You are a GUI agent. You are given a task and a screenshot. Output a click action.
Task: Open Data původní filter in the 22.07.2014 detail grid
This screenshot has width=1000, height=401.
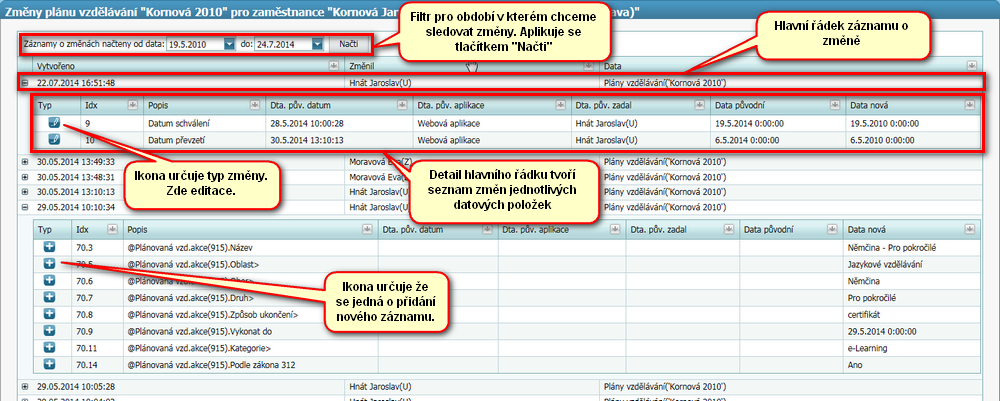(835, 105)
